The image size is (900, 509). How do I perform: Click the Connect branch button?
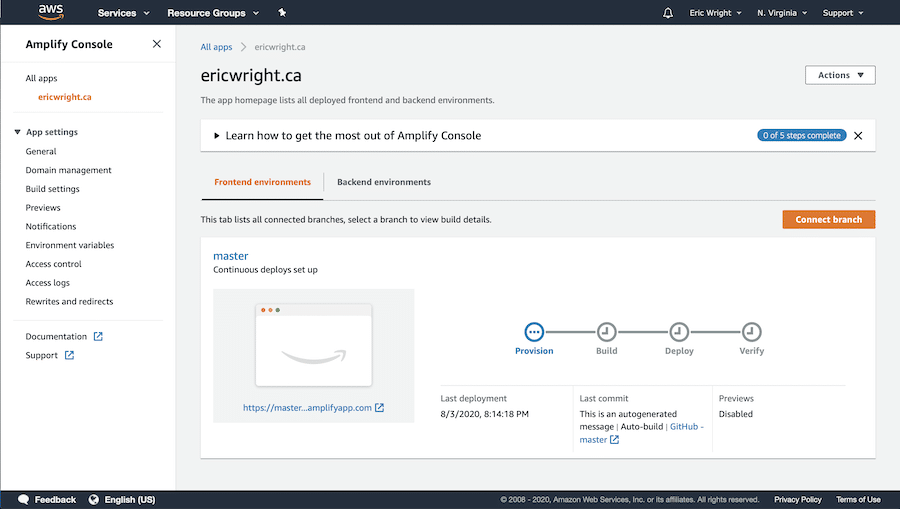point(828,219)
